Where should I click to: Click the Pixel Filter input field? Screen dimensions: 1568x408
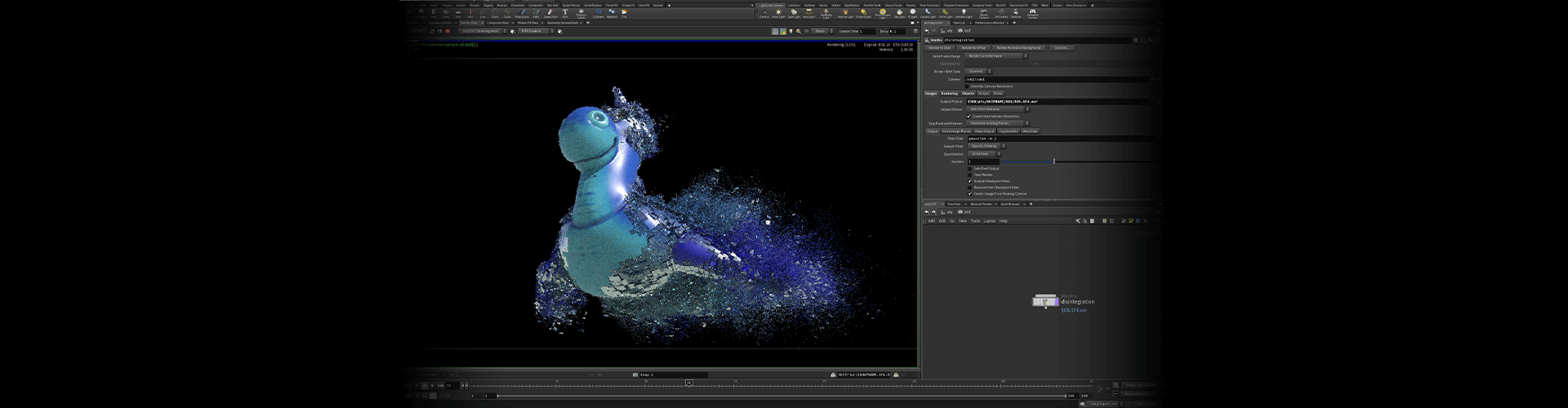click(x=1061, y=139)
